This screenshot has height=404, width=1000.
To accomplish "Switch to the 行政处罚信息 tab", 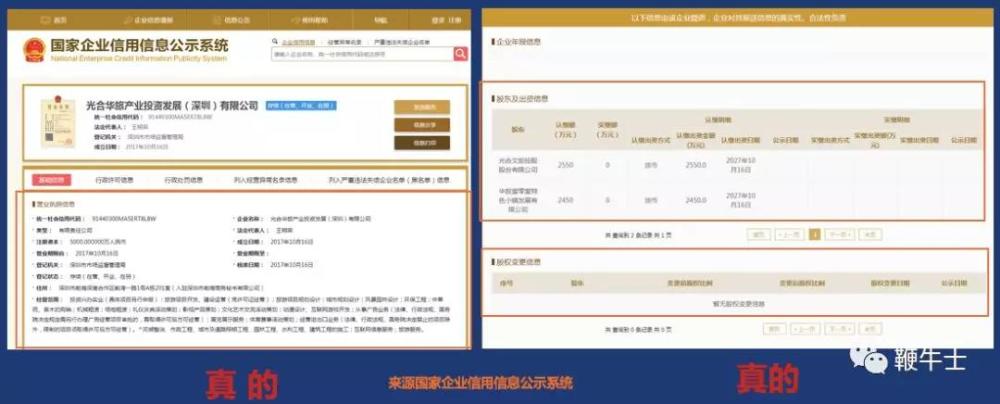I will pyautogui.click(x=184, y=180).
